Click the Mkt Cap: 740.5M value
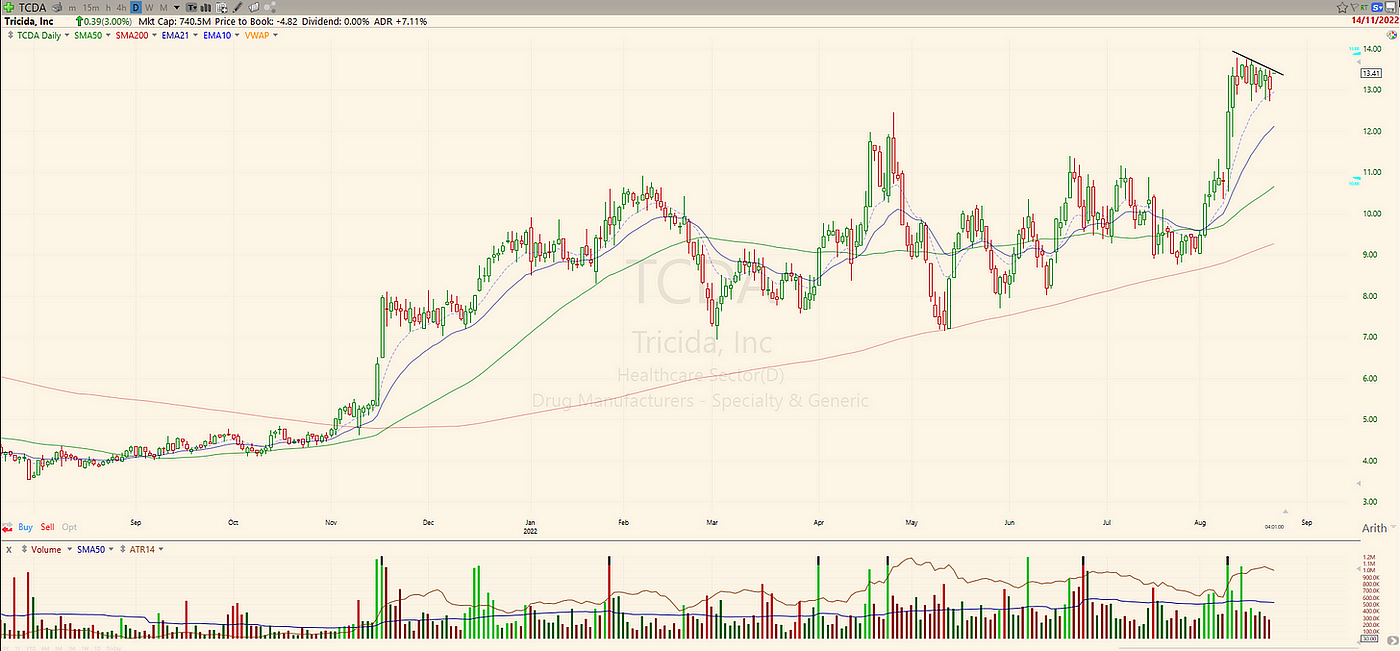This screenshot has height=651, width=1400. [x=175, y=21]
